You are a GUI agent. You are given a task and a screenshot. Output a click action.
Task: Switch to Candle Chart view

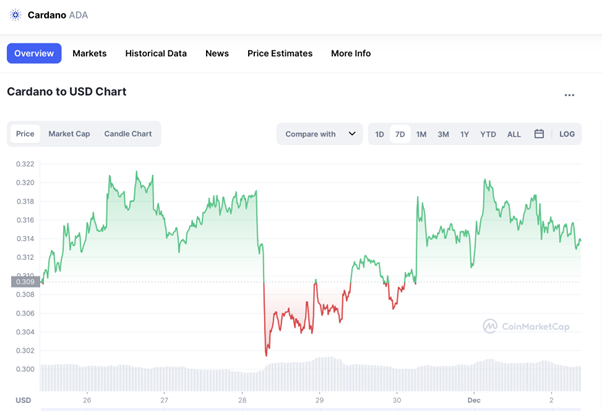pyautogui.click(x=128, y=134)
